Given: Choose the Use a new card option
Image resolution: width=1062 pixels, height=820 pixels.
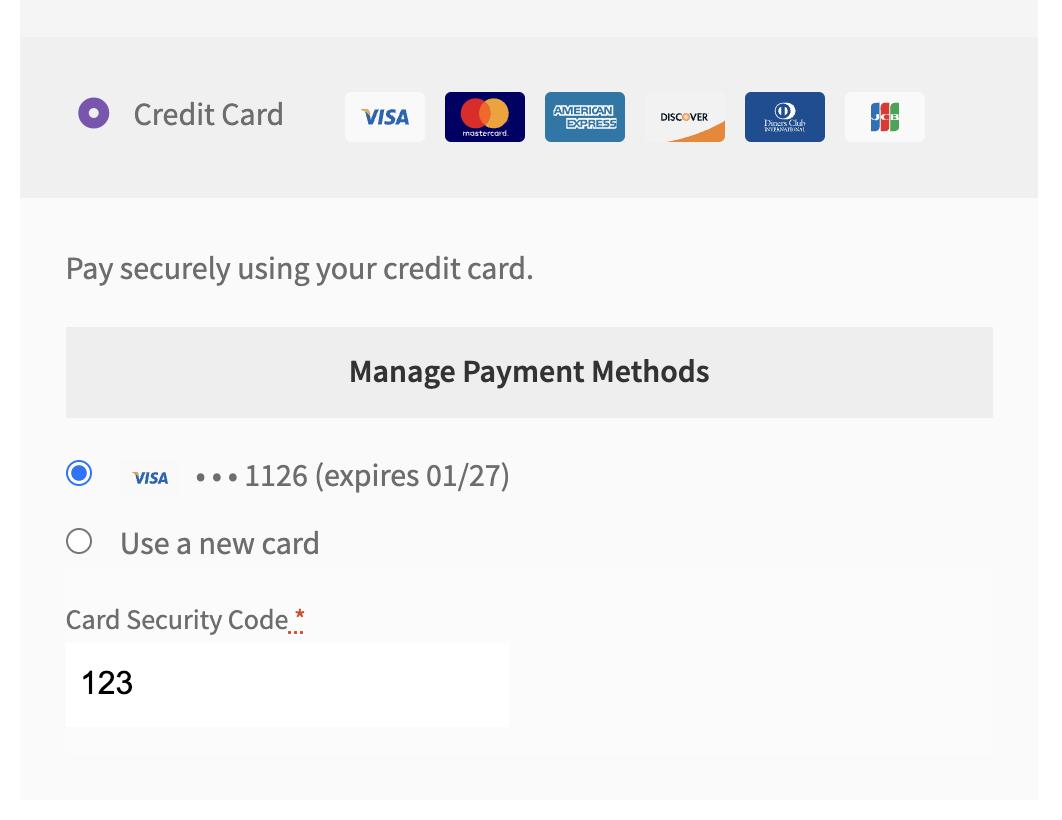Looking at the screenshot, I should pos(78,540).
